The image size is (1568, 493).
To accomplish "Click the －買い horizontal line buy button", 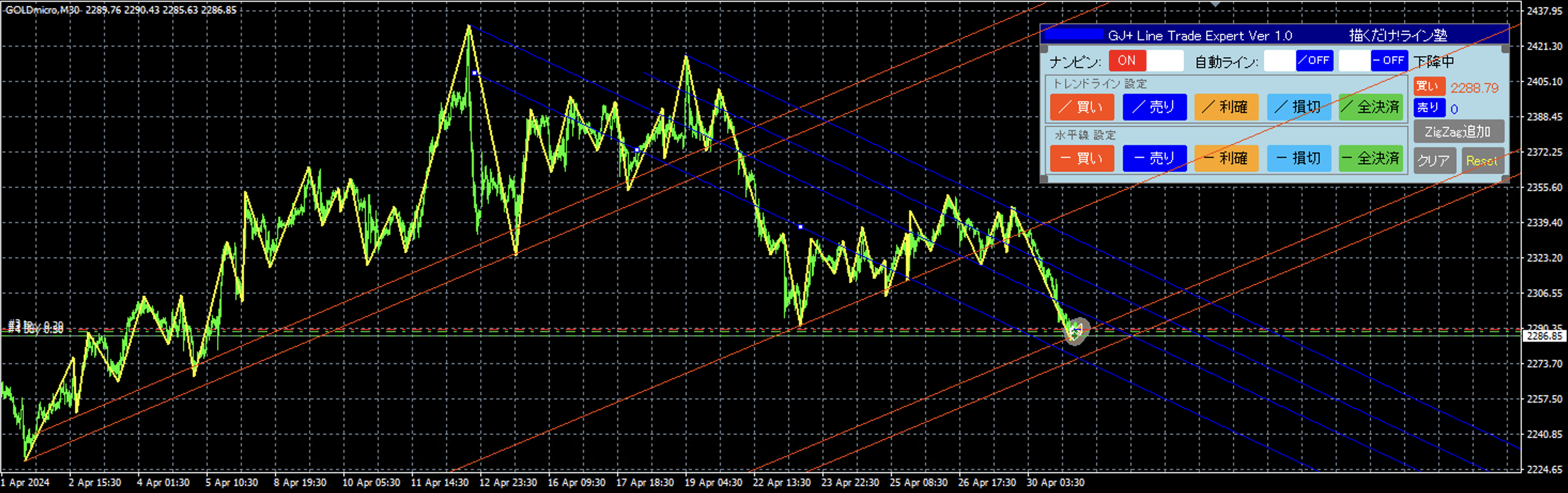I will pos(1082,158).
